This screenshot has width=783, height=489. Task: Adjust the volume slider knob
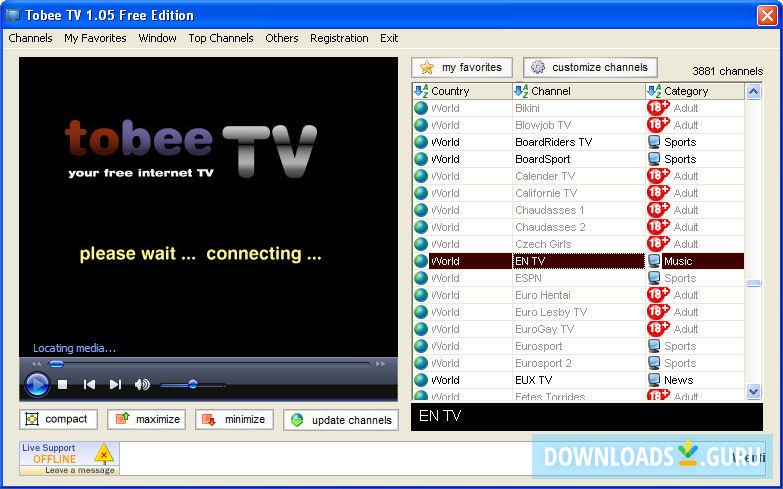[193, 384]
